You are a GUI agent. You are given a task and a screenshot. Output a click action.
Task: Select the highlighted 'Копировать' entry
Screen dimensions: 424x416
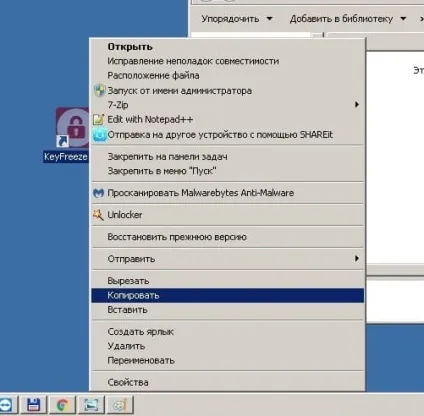click(228, 295)
